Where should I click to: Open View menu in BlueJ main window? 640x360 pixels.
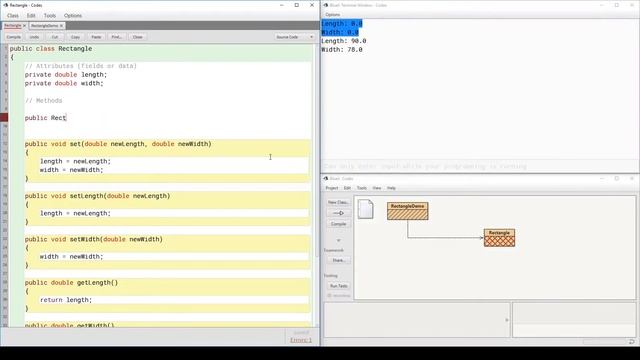tap(376, 188)
